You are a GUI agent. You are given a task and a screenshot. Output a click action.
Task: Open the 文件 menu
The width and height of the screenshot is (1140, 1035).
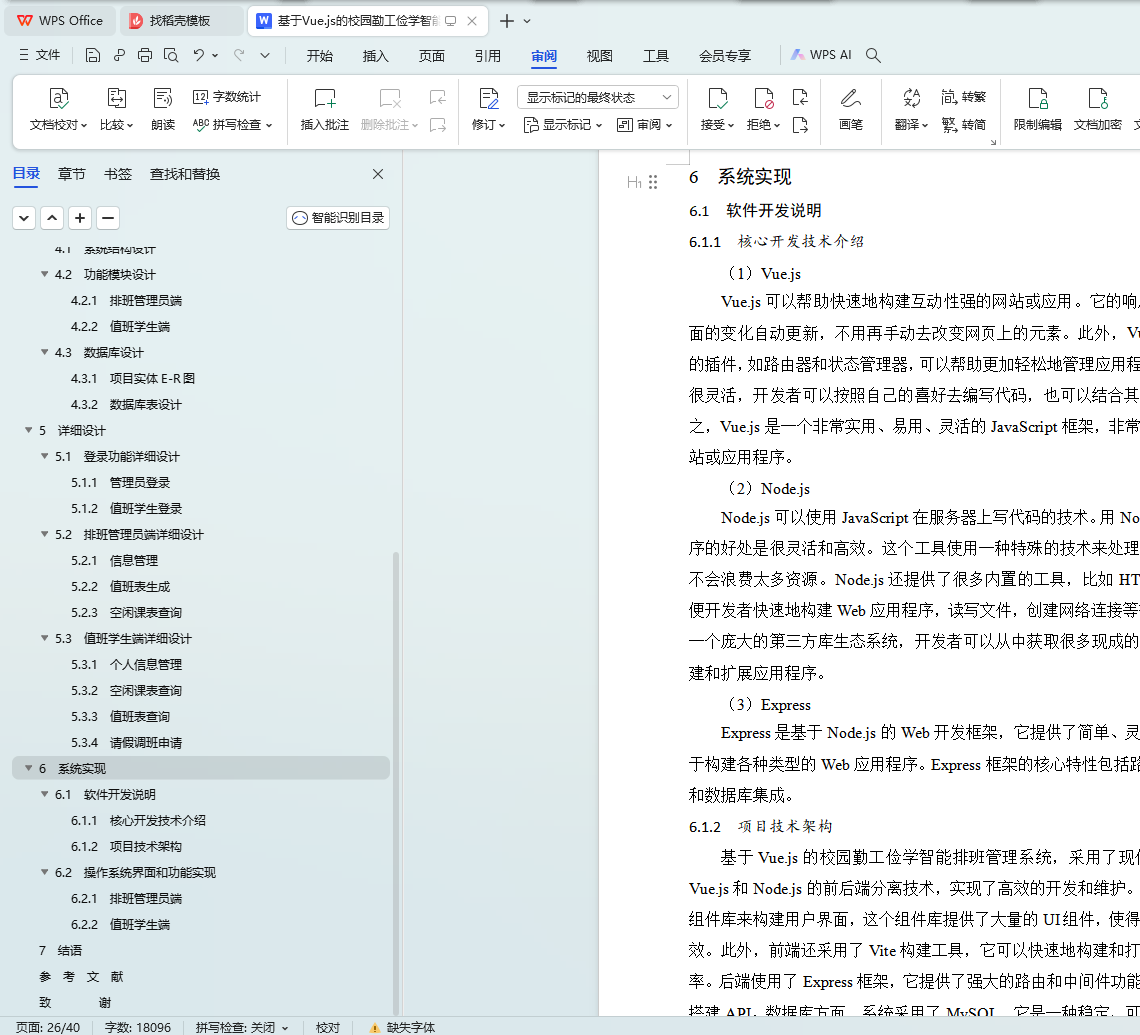tap(40, 55)
